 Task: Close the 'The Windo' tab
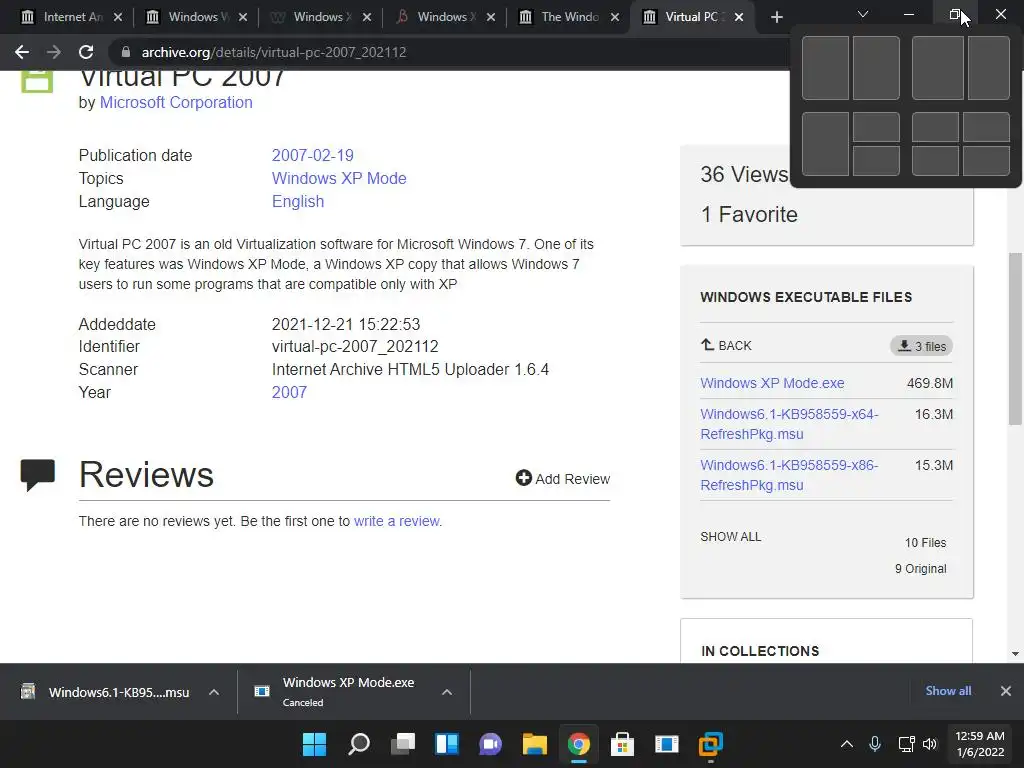tap(615, 17)
